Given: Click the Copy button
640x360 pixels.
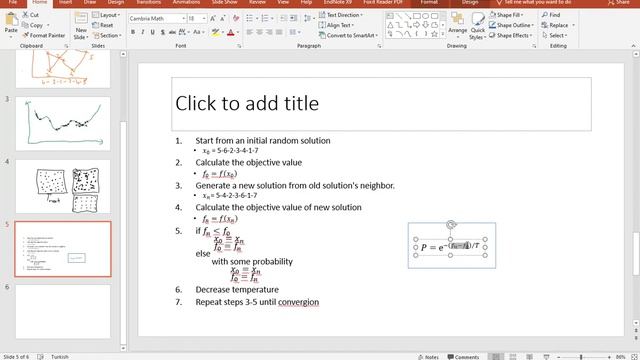Looking at the screenshot, I should point(32,25).
